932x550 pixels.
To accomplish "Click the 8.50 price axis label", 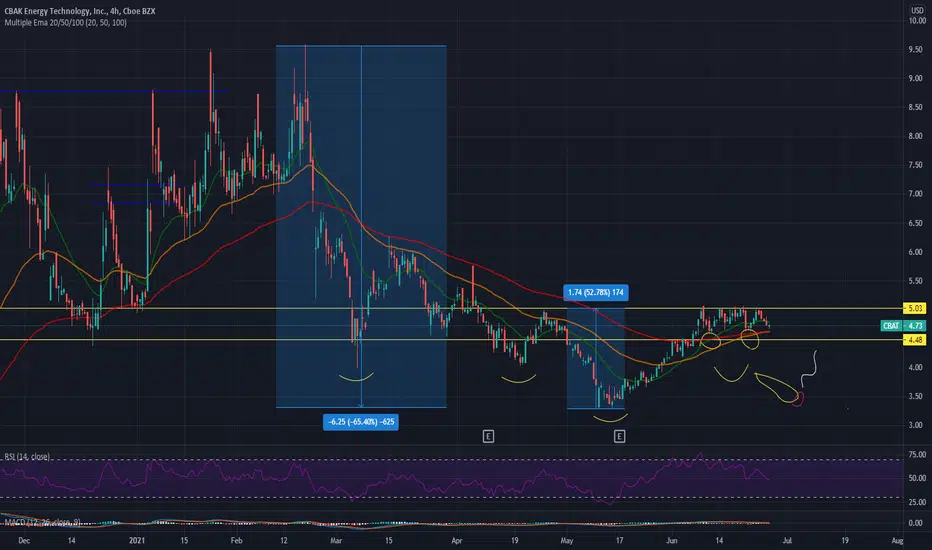I will (915, 107).
